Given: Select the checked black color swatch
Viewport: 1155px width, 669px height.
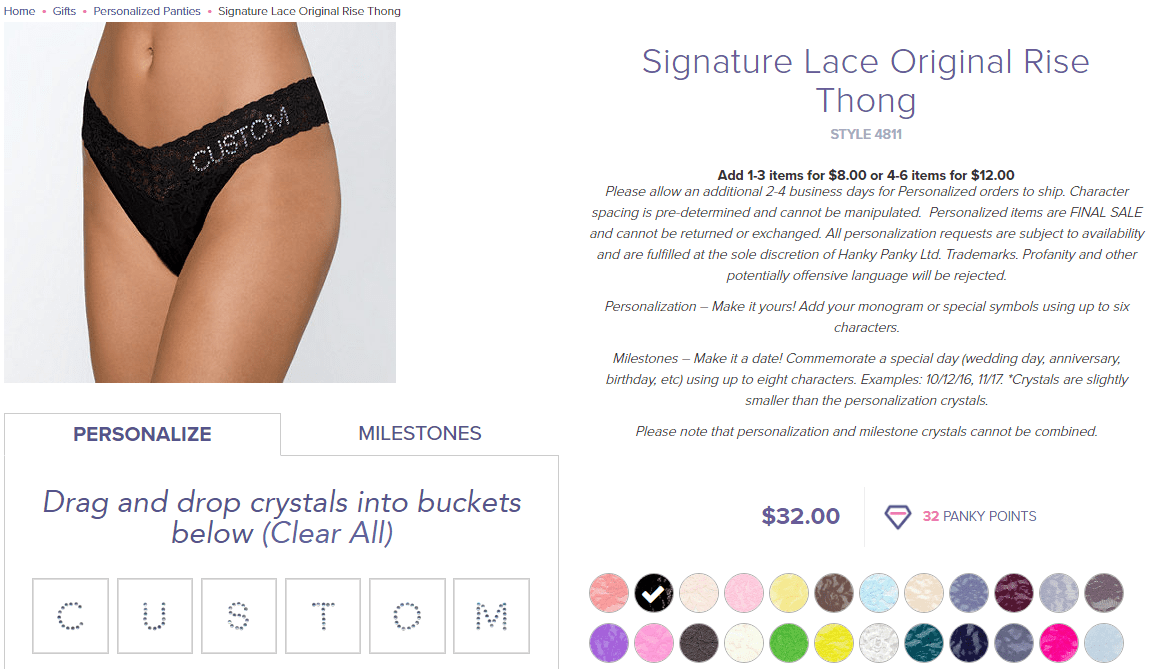Looking at the screenshot, I should point(653,592).
